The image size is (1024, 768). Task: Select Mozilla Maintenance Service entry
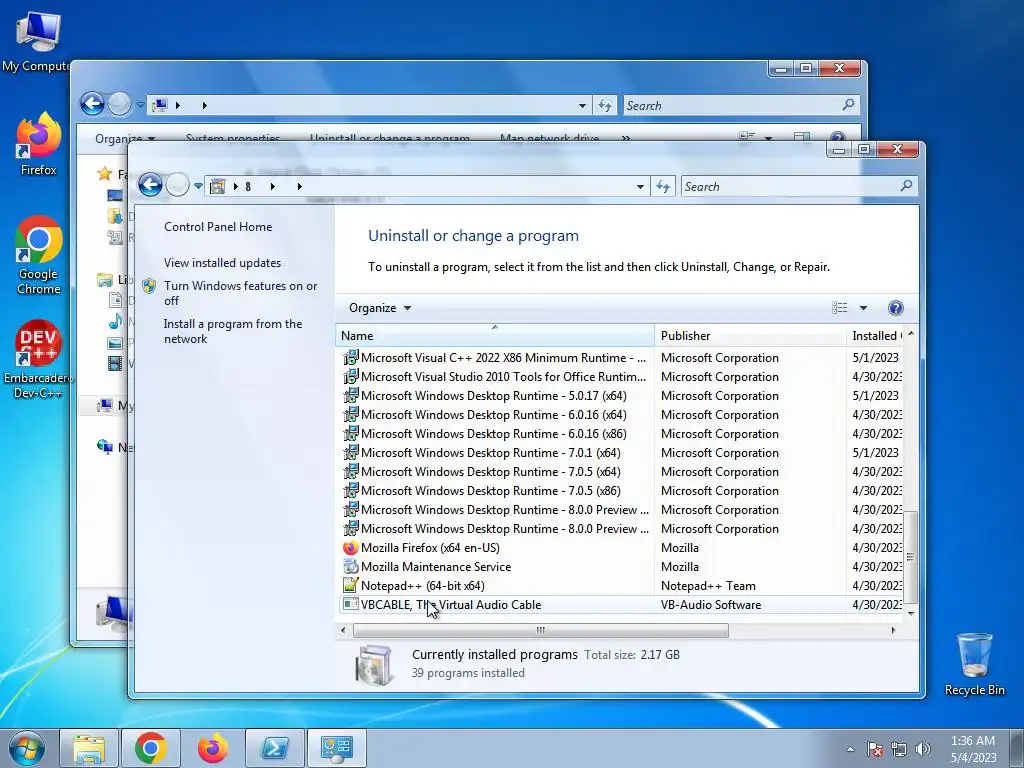[621, 567]
